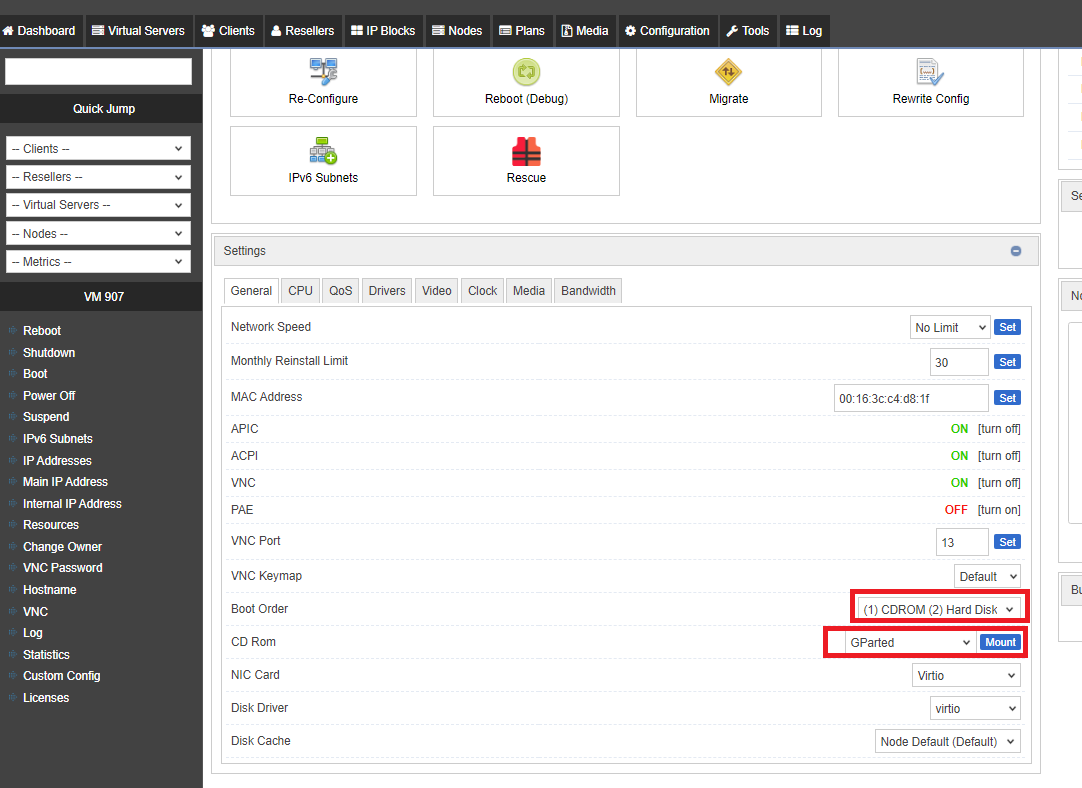The image size is (1082, 788).
Task: Turn on PAE setting
Action: [x=999, y=510]
